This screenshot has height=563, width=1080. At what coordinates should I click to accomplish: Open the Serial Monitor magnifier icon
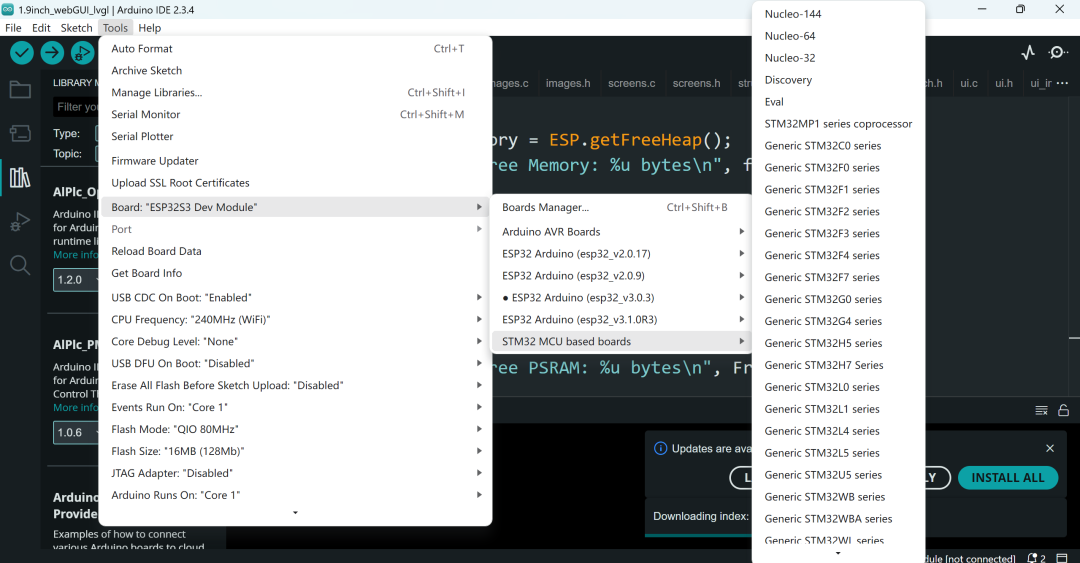(1057, 52)
